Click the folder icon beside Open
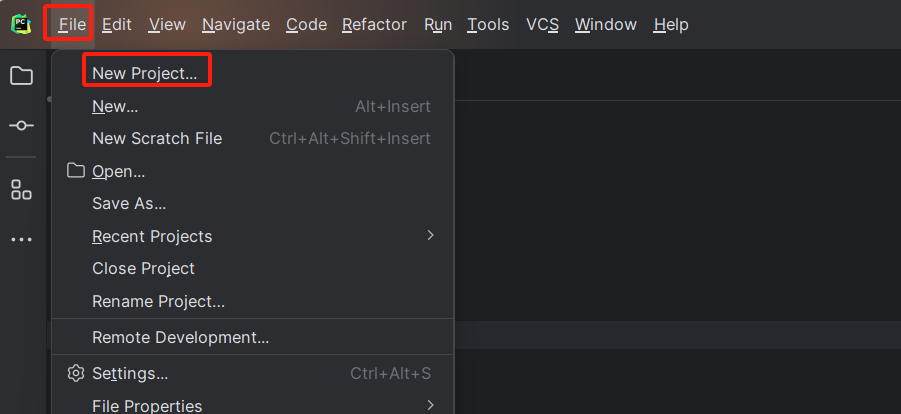This screenshot has width=901, height=414. point(76,171)
